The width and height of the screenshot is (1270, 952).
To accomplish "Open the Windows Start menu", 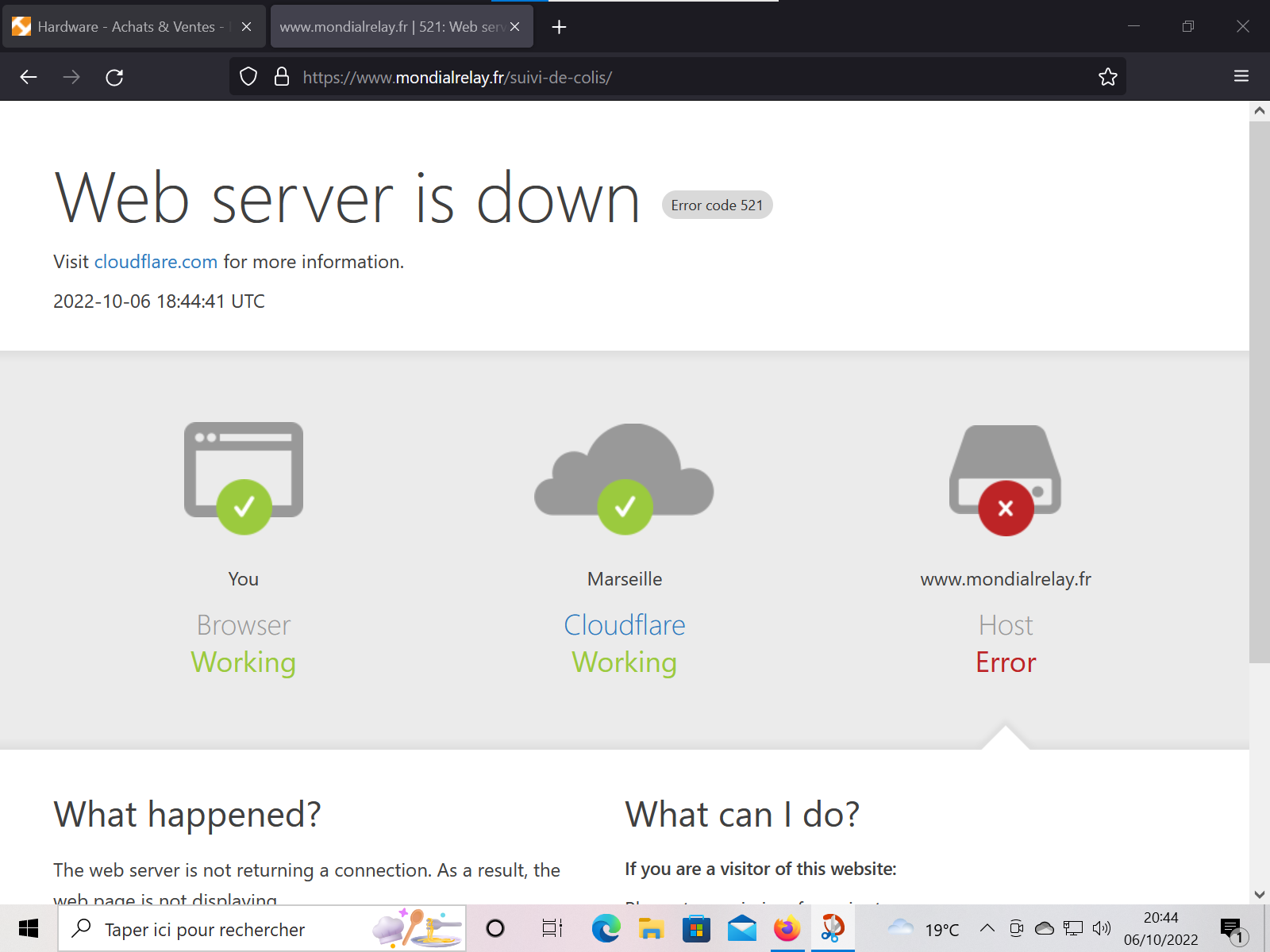I will pos(29,928).
